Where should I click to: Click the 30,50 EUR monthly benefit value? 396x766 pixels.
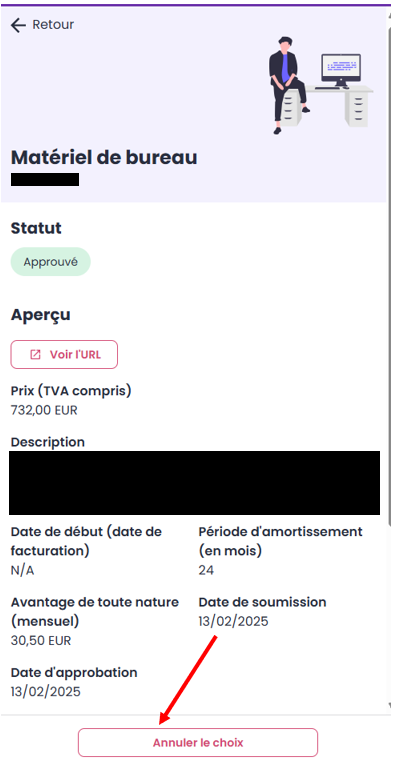(41, 640)
